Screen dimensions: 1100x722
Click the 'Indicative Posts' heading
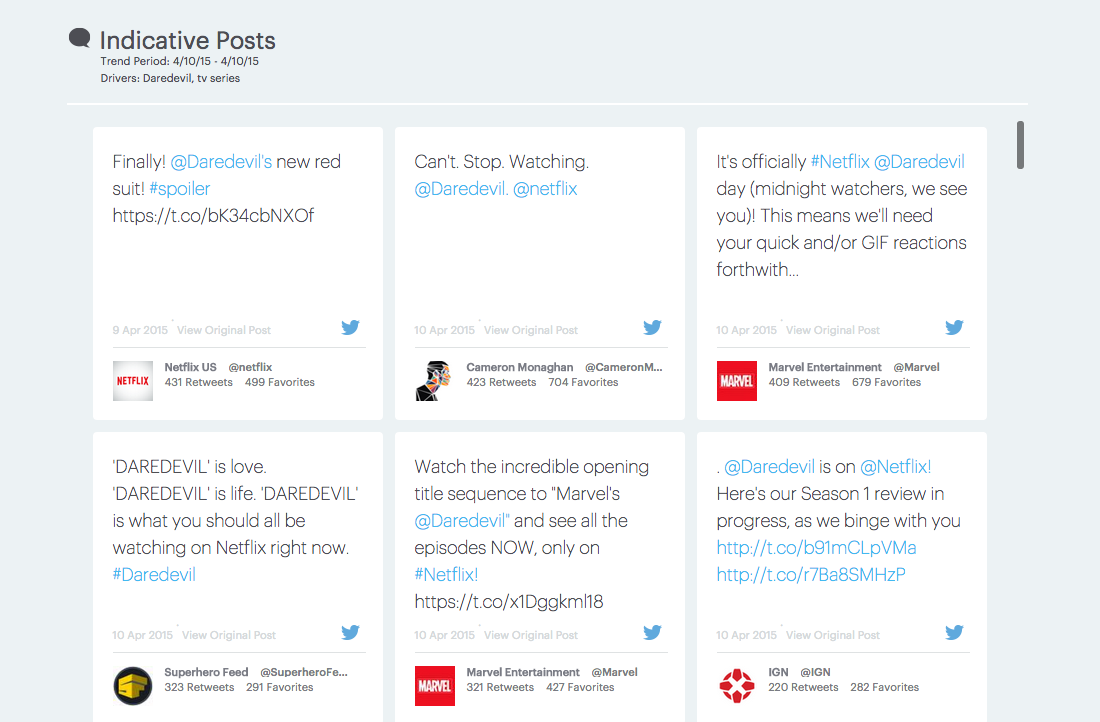tap(187, 40)
